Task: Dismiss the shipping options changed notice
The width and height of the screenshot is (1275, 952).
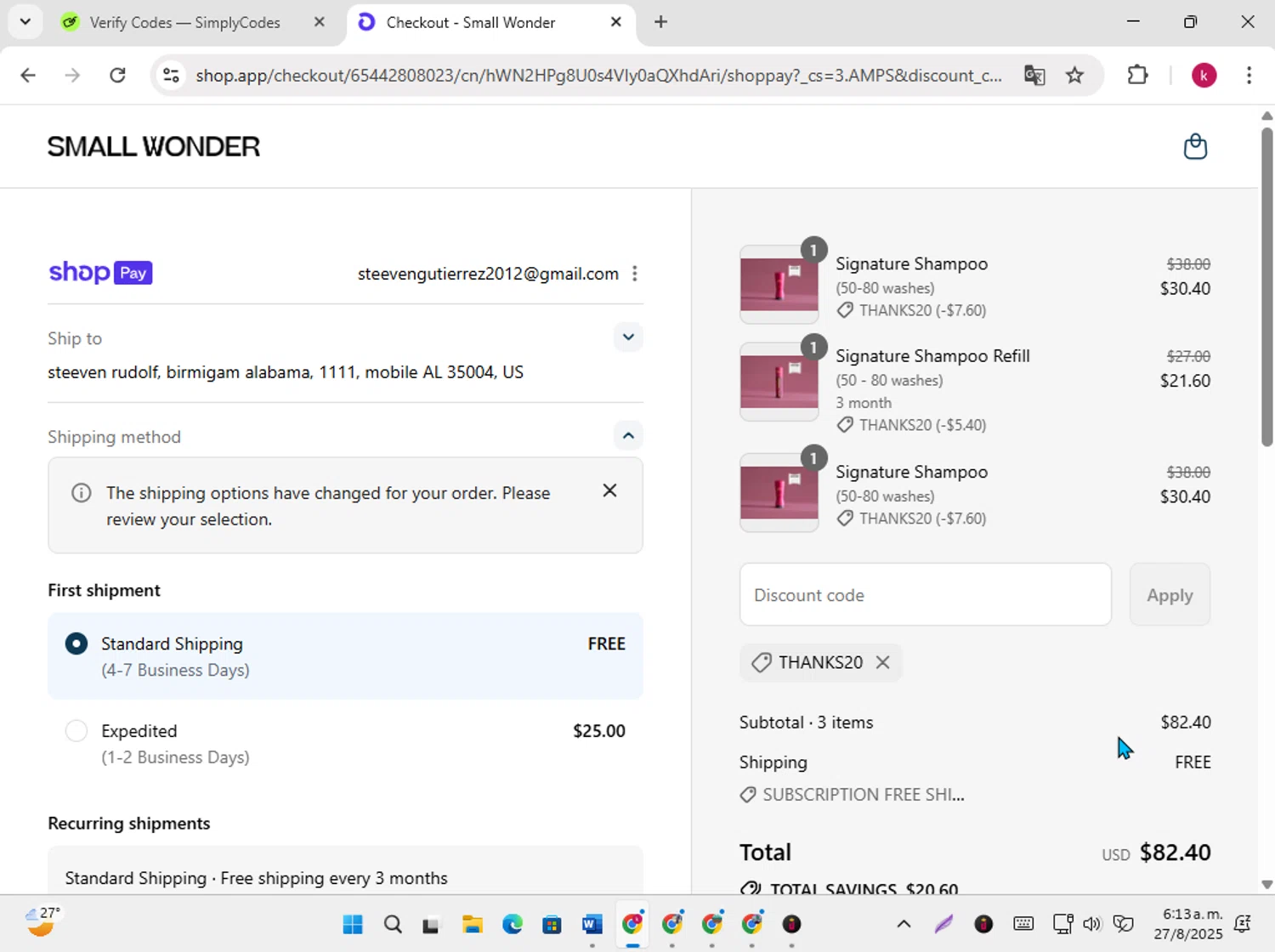Action: pos(609,490)
